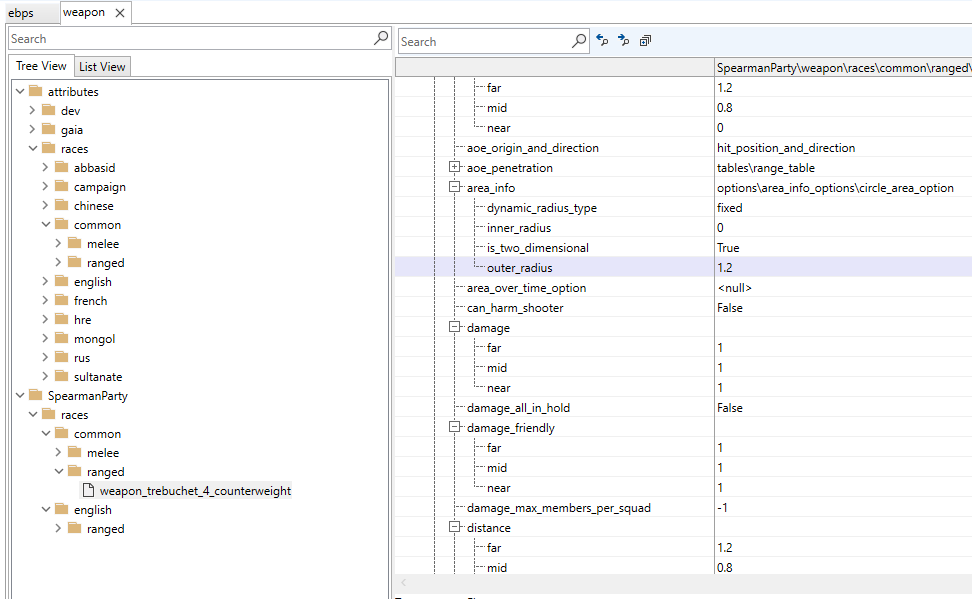Close the weapon tab
The image size is (972, 599).
coord(120,13)
